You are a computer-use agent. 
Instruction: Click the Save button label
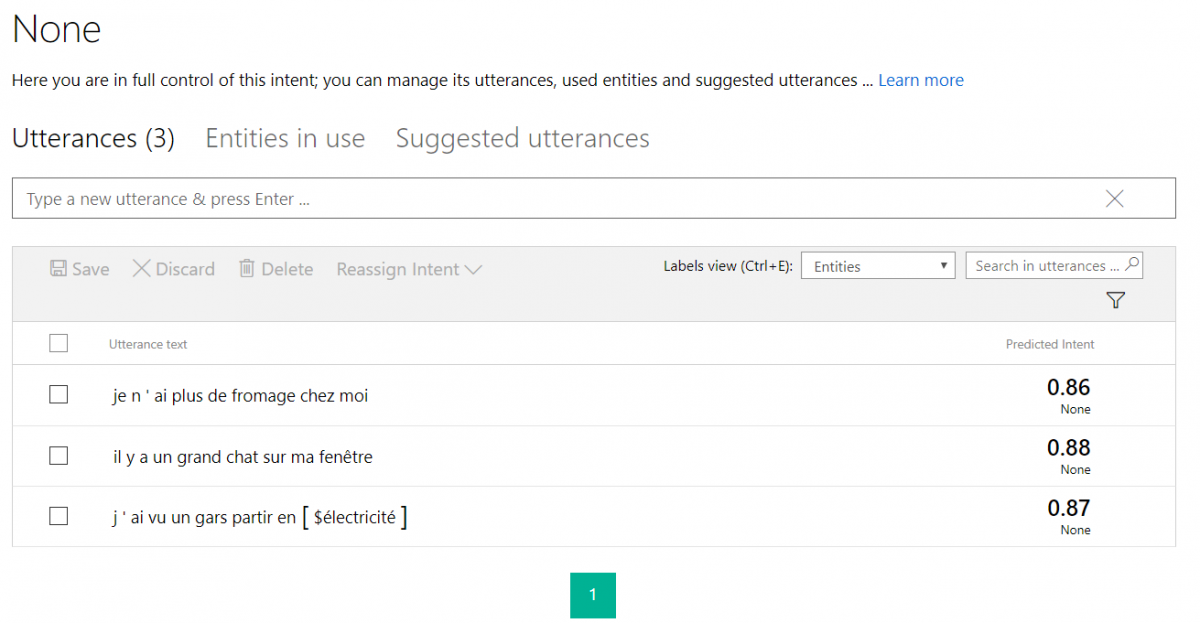coord(91,269)
